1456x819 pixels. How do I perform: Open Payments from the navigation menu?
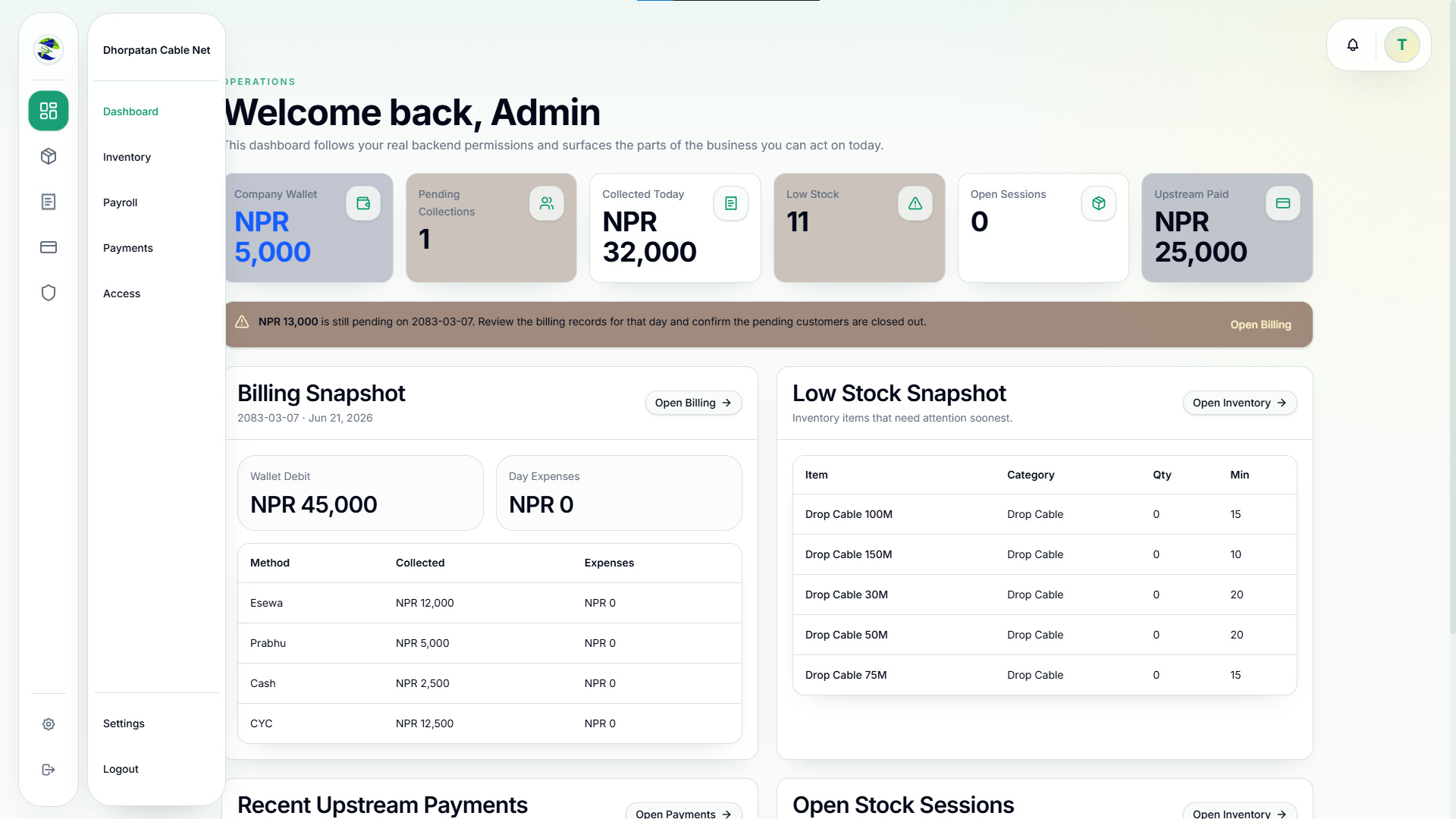(127, 248)
